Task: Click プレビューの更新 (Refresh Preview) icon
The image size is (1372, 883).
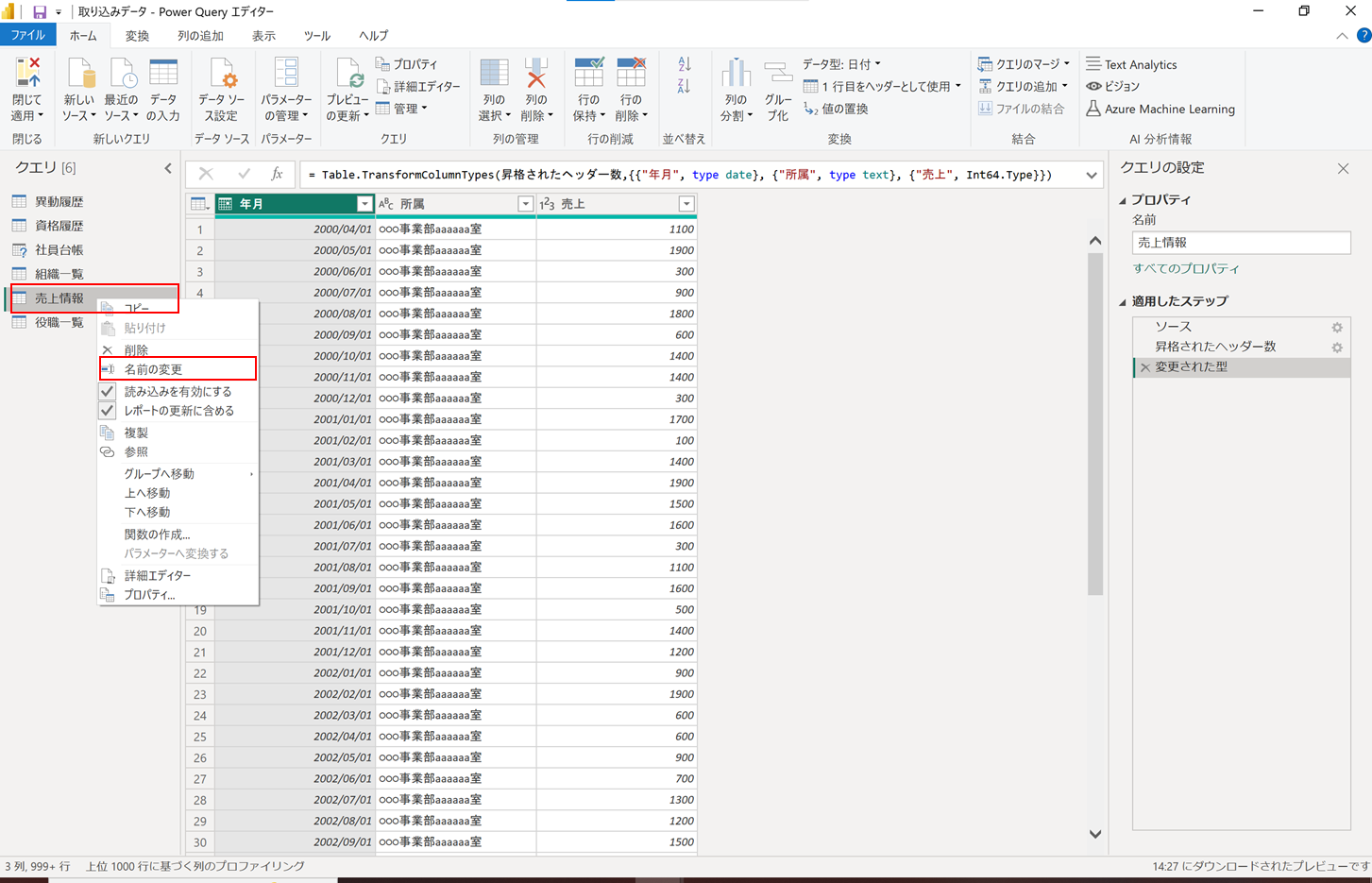Action: pyautogui.click(x=347, y=74)
